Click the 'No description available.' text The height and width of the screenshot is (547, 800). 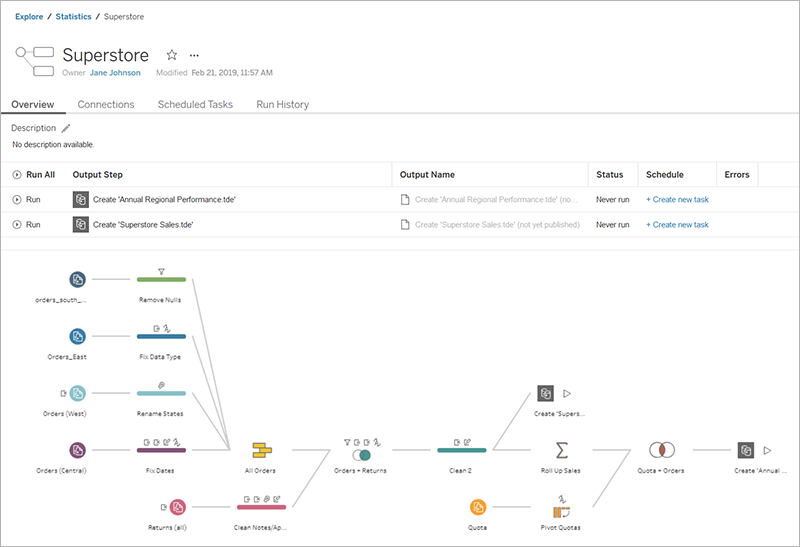click(x=53, y=144)
